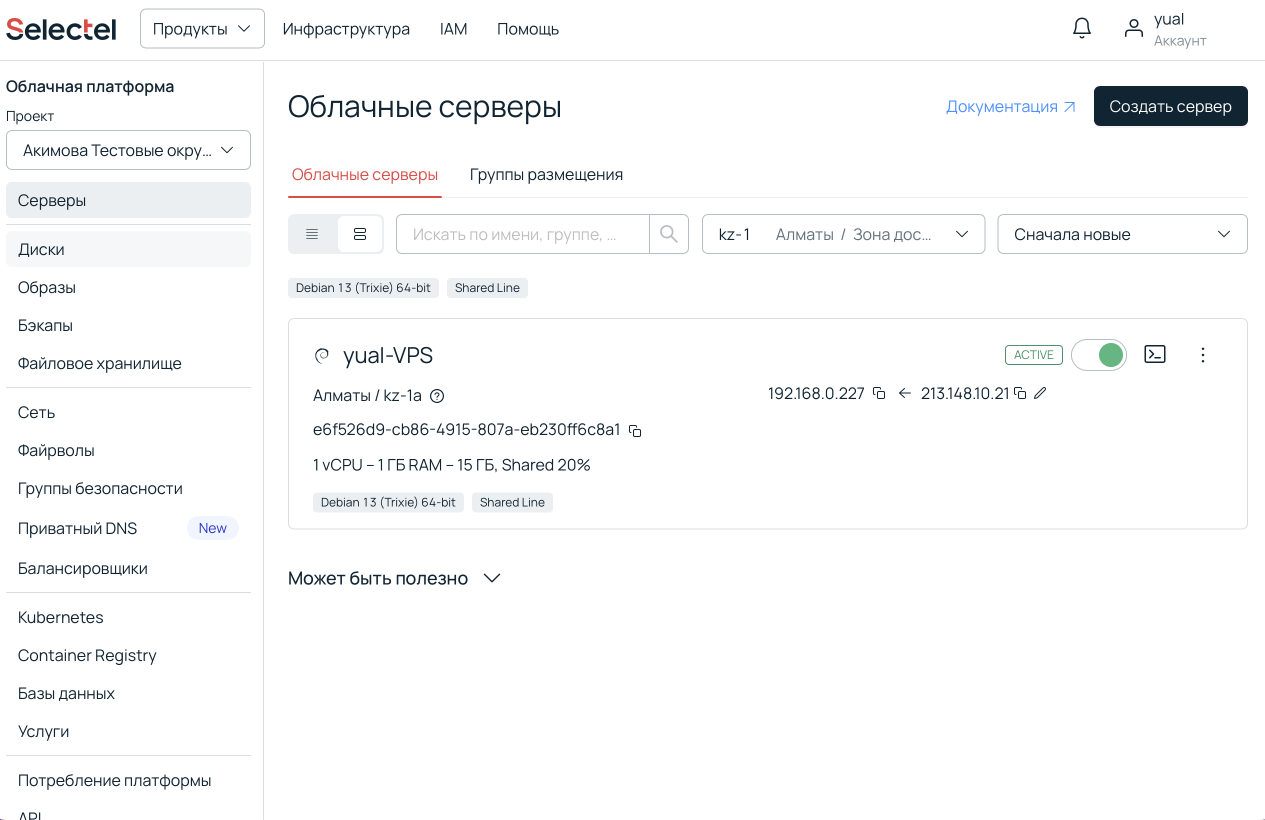Screen dimensions: 1265x820
Task: Open the notifications bell
Action: point(1082,28)
